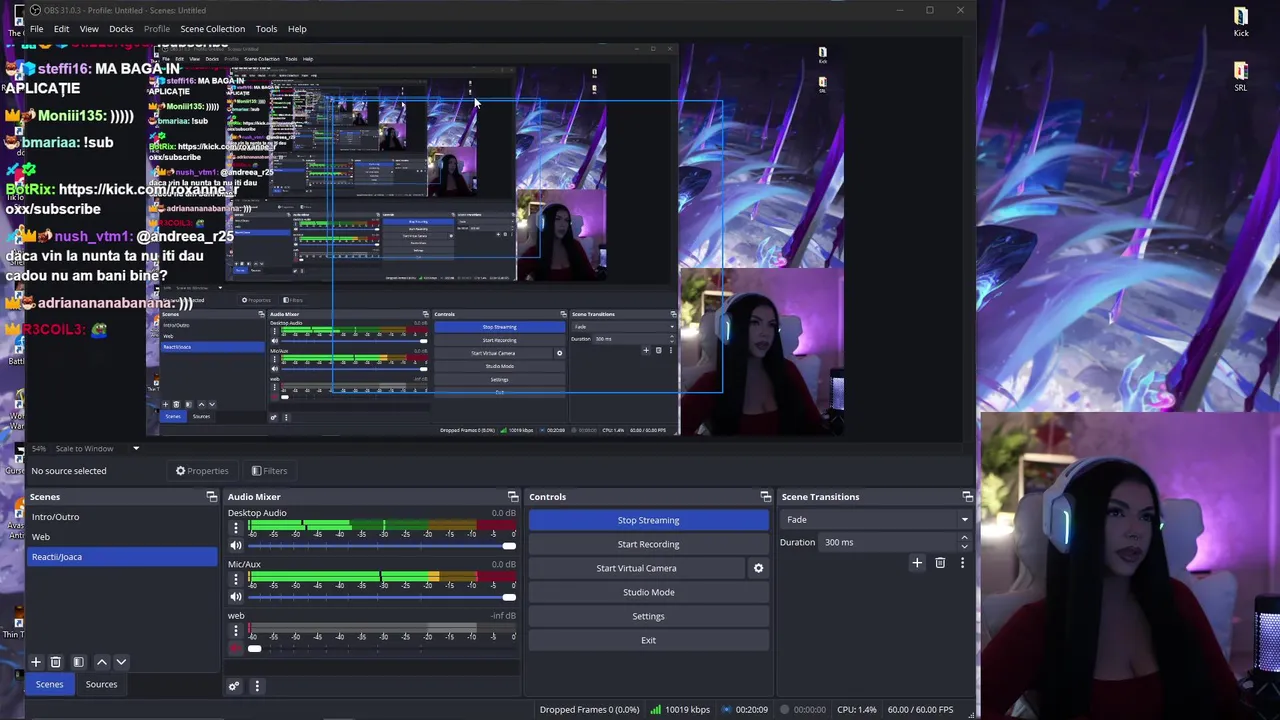Image resolution: width=1280 pixels, height=720 pixels.
Task: Undock the Scenes panel via float icon
Action: (211, 497)
